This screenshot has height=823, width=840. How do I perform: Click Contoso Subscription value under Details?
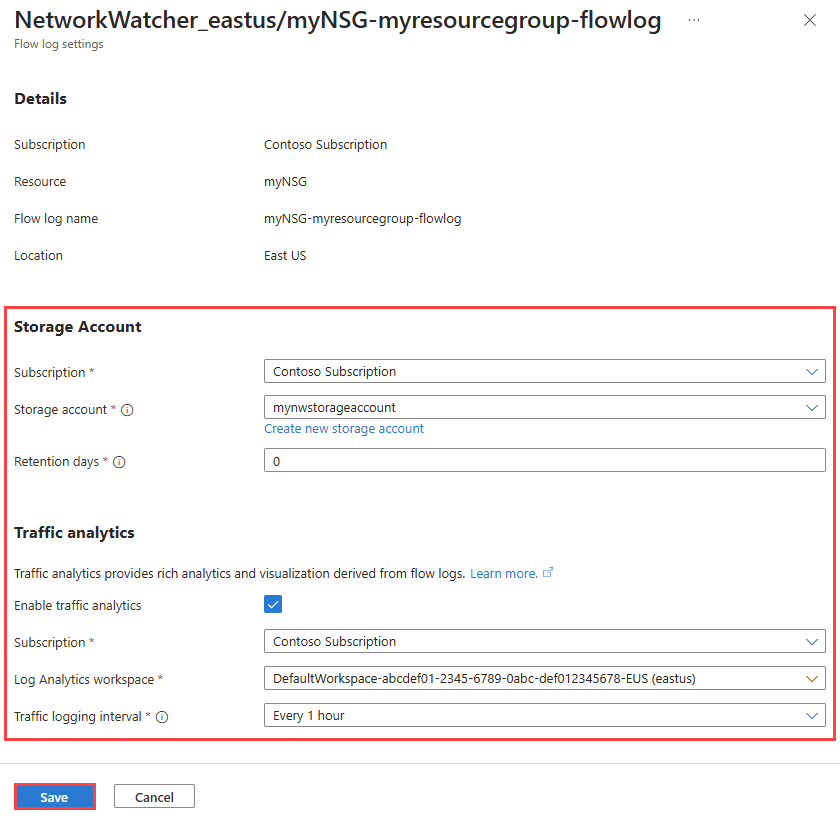[x=325, y=145]
